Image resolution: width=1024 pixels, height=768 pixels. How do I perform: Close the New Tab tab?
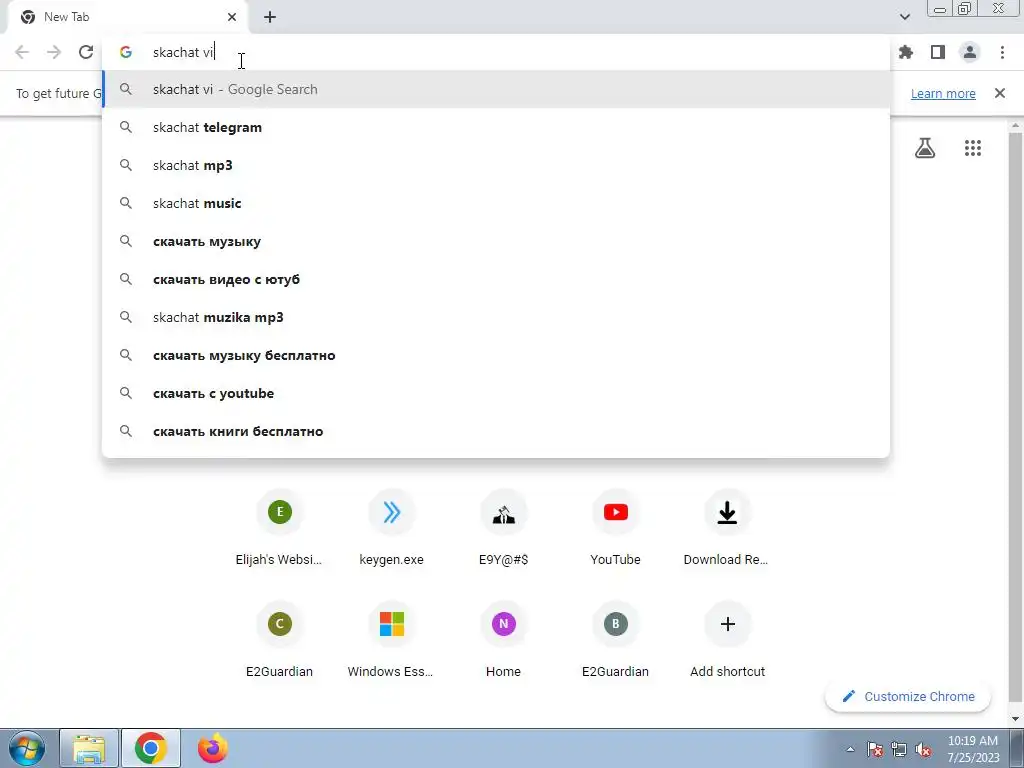tap(232, 17)
